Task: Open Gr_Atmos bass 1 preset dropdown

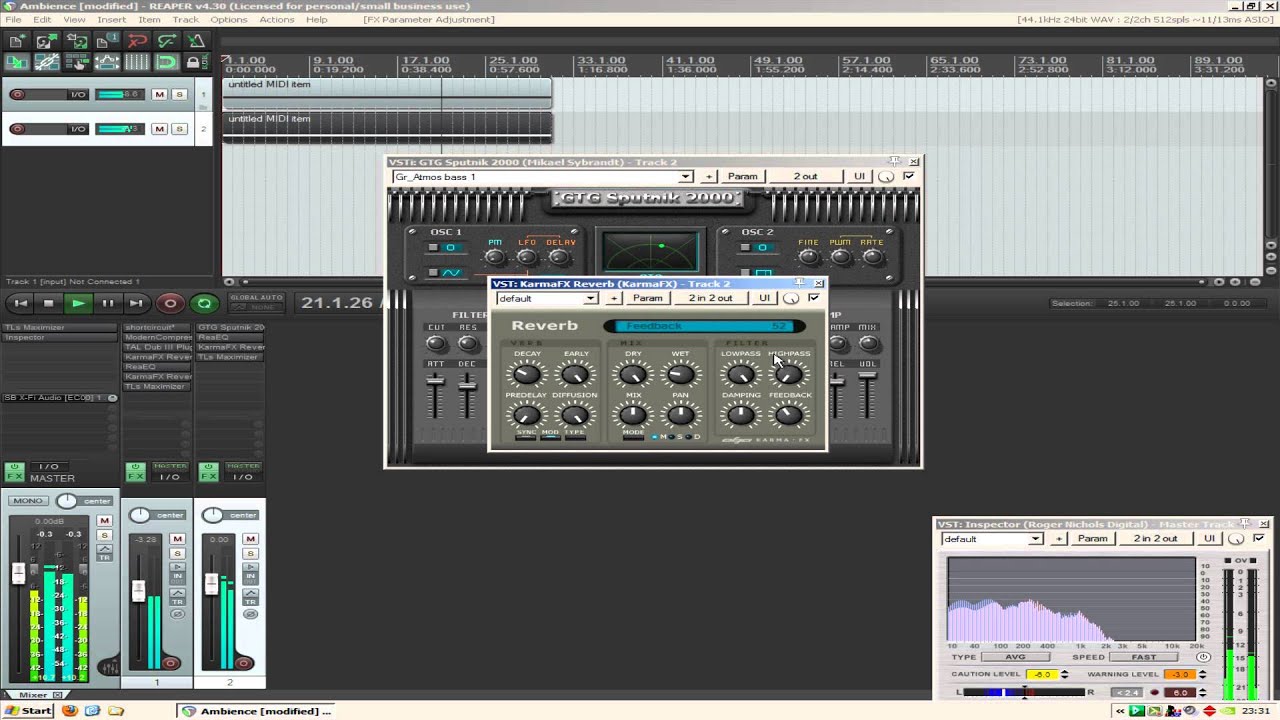Action: pyautogui.click(x=685, y=177)
